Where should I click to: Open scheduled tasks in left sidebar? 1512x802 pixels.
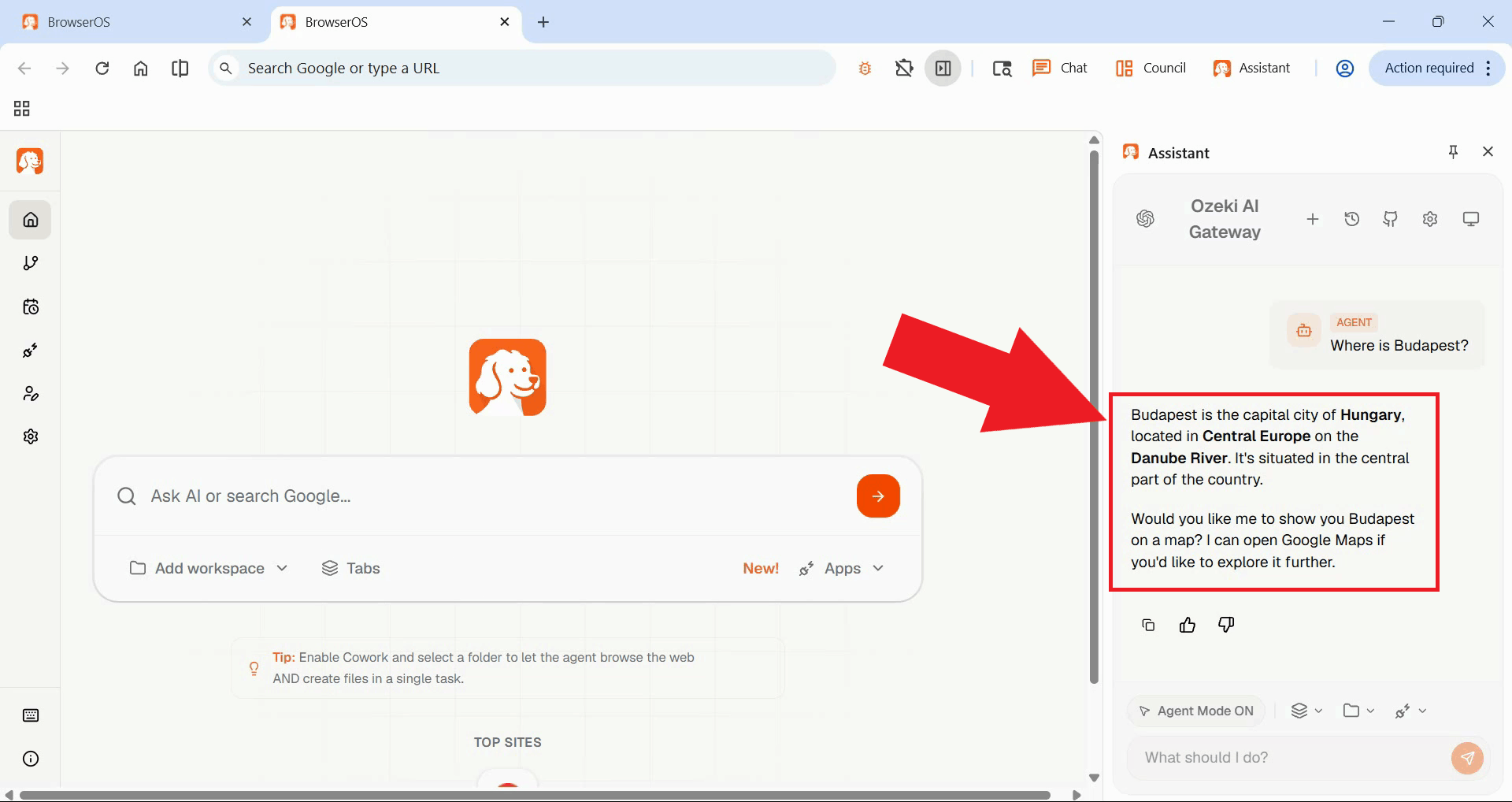pos(31,306)
